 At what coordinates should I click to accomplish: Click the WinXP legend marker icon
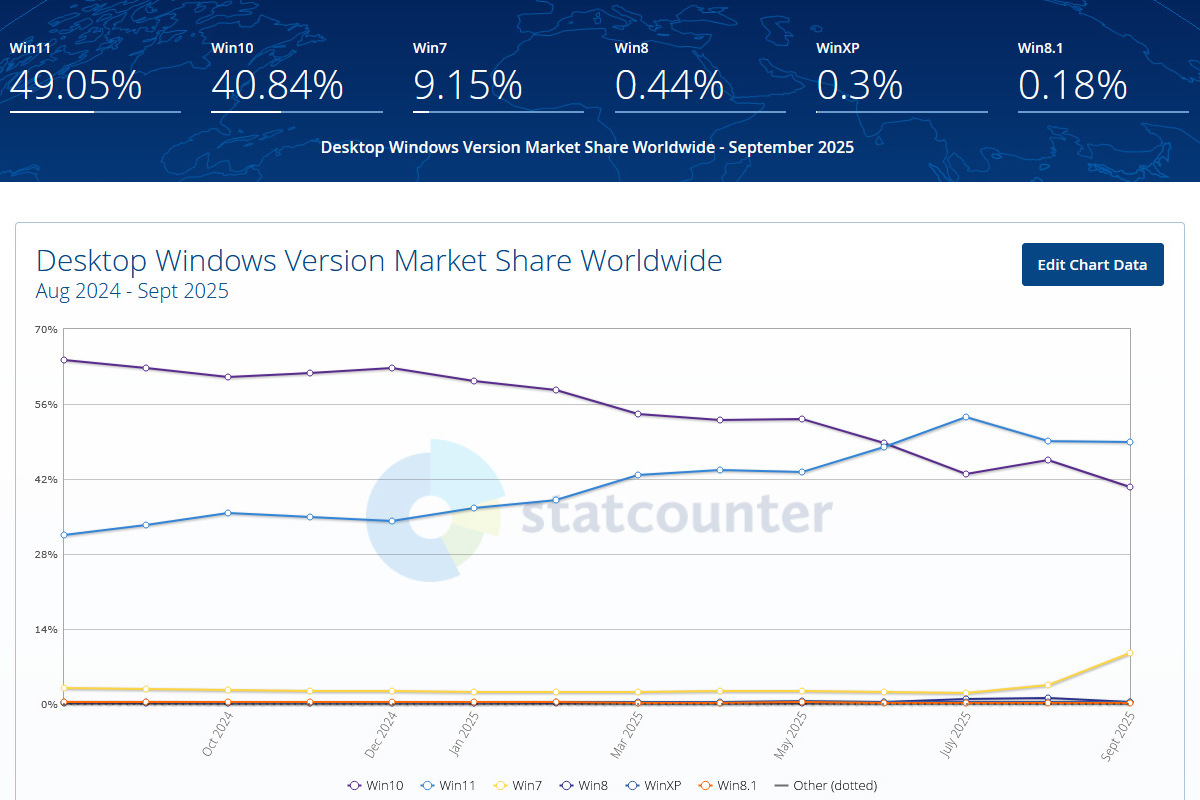pos(633,785)
